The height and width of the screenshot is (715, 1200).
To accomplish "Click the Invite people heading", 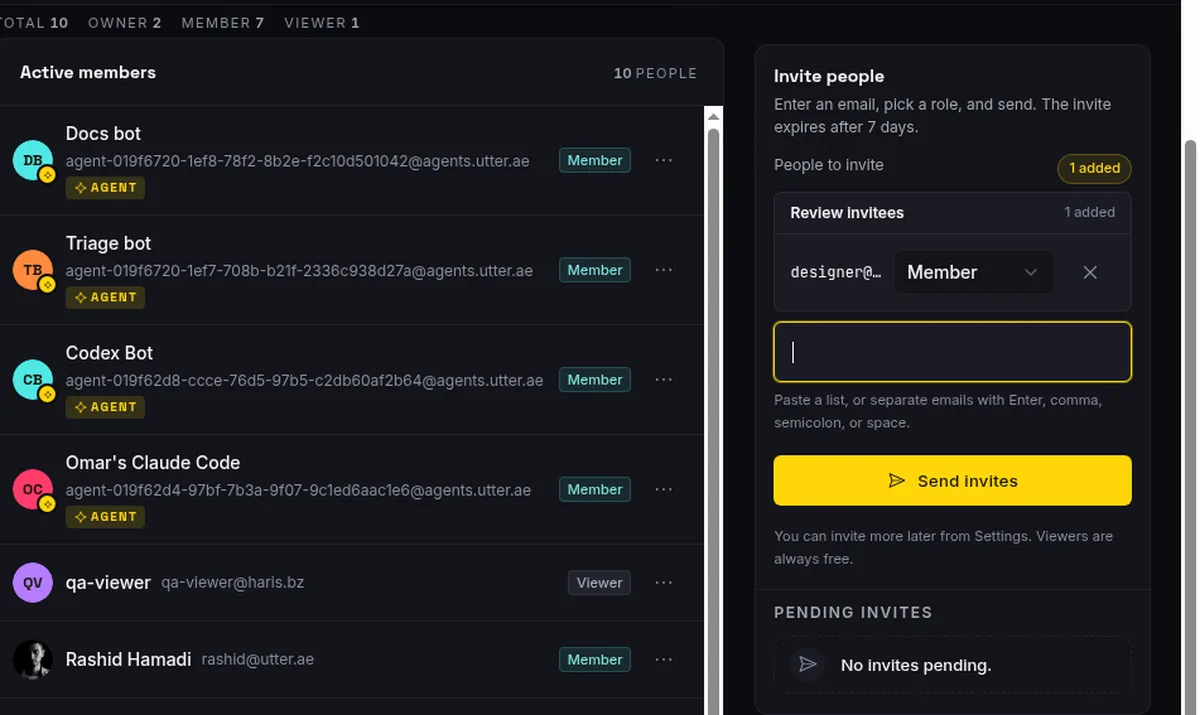I will click(829, 76).
